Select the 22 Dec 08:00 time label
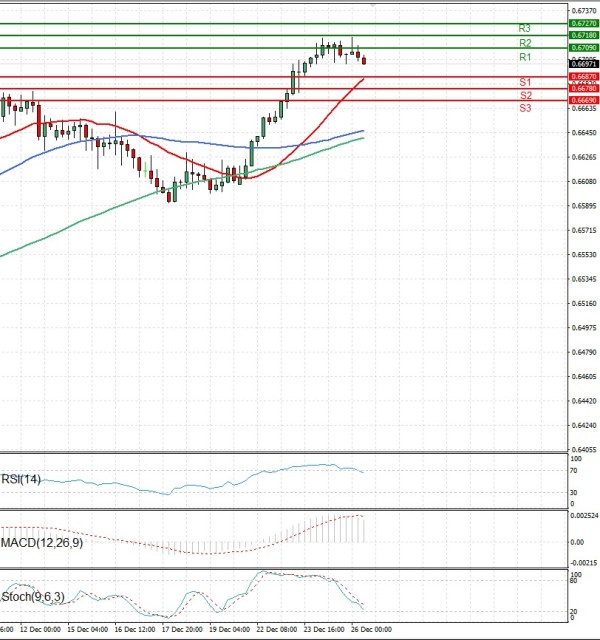The height and width of the screenshot is (640, 600). click(275, 631)
